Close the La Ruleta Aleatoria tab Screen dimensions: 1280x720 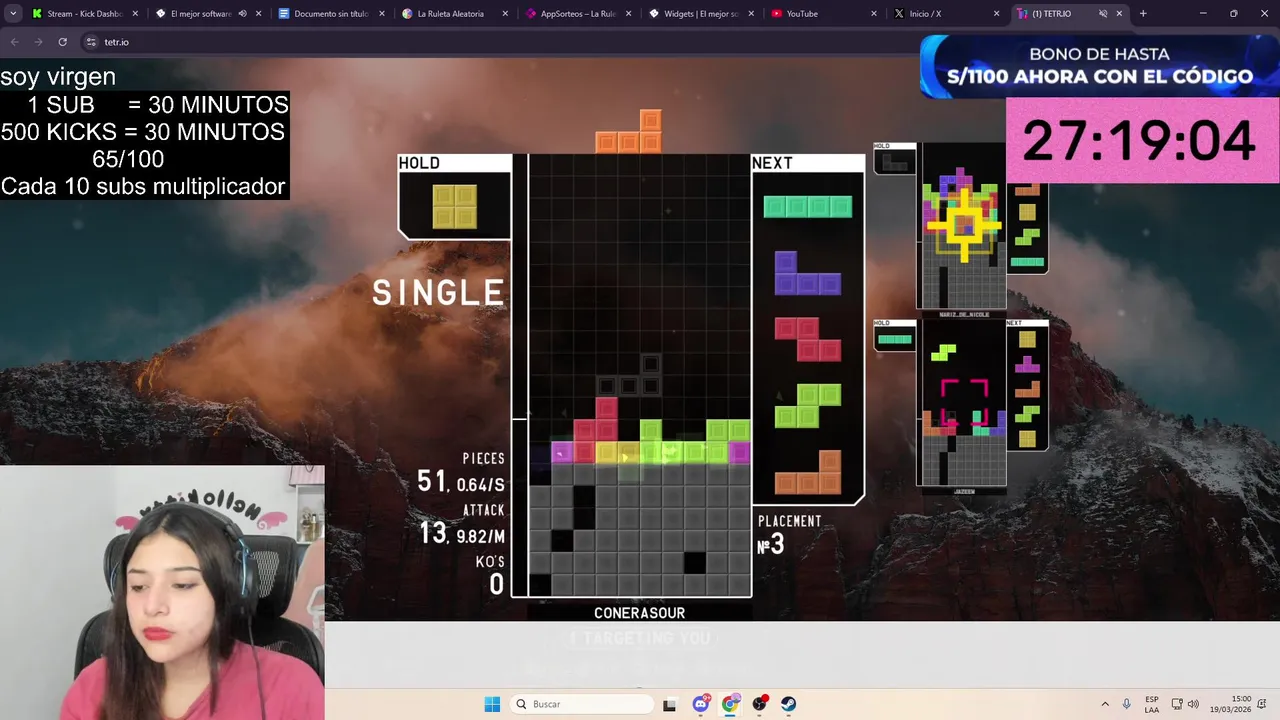click(x=506, y=14)
